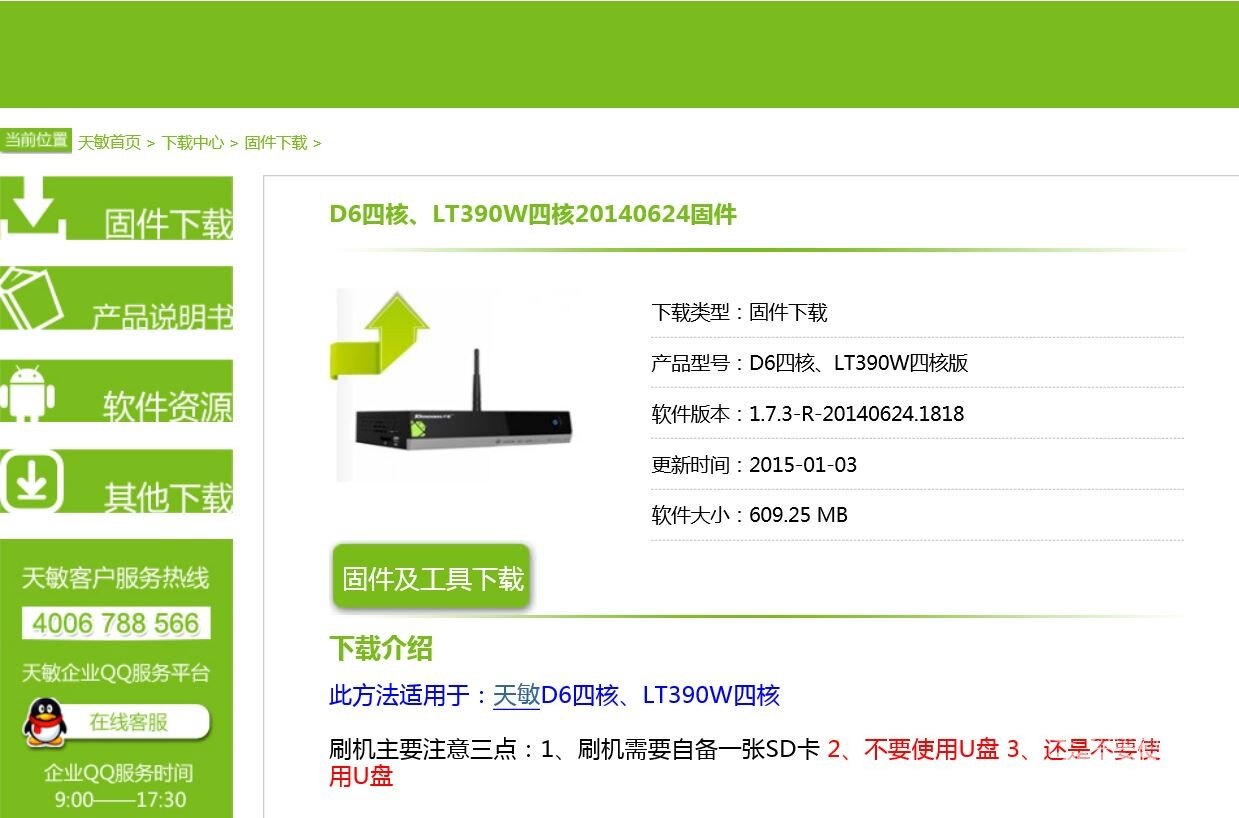Click 天敏企业QQ服务平台 text
This screenshot has height=818, width=1239.
(x=116, y=673)
